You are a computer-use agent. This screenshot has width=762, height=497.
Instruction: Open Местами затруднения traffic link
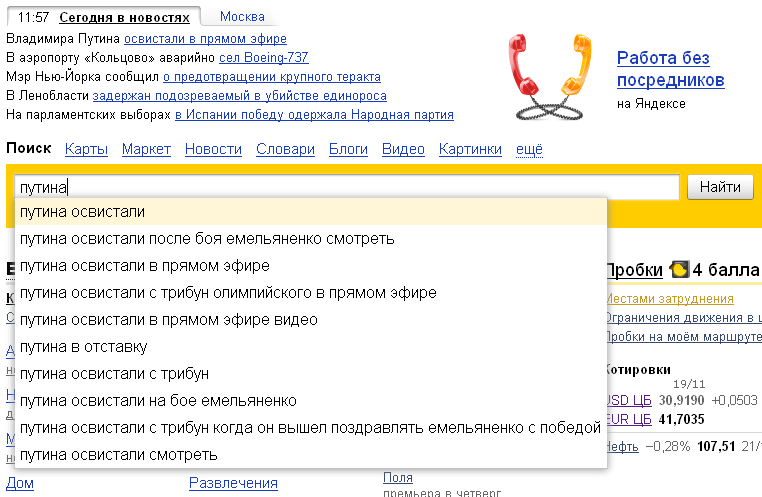[671, 299]
